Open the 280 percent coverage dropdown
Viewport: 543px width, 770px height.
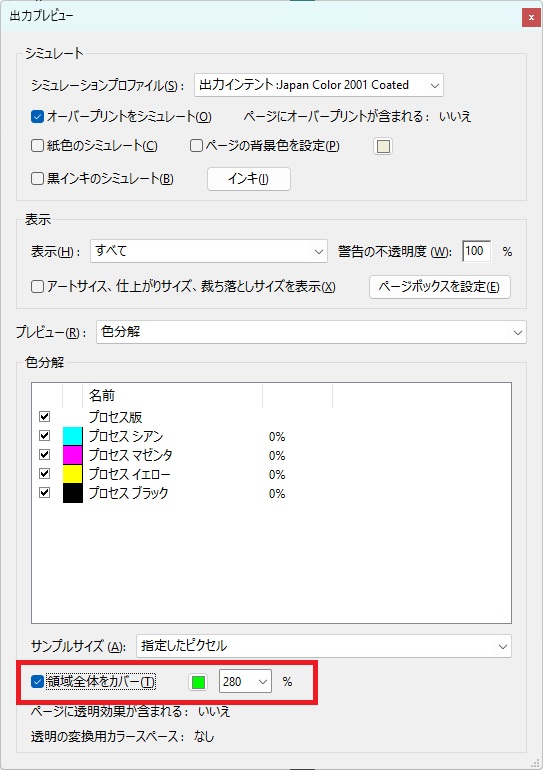(245, 682)
